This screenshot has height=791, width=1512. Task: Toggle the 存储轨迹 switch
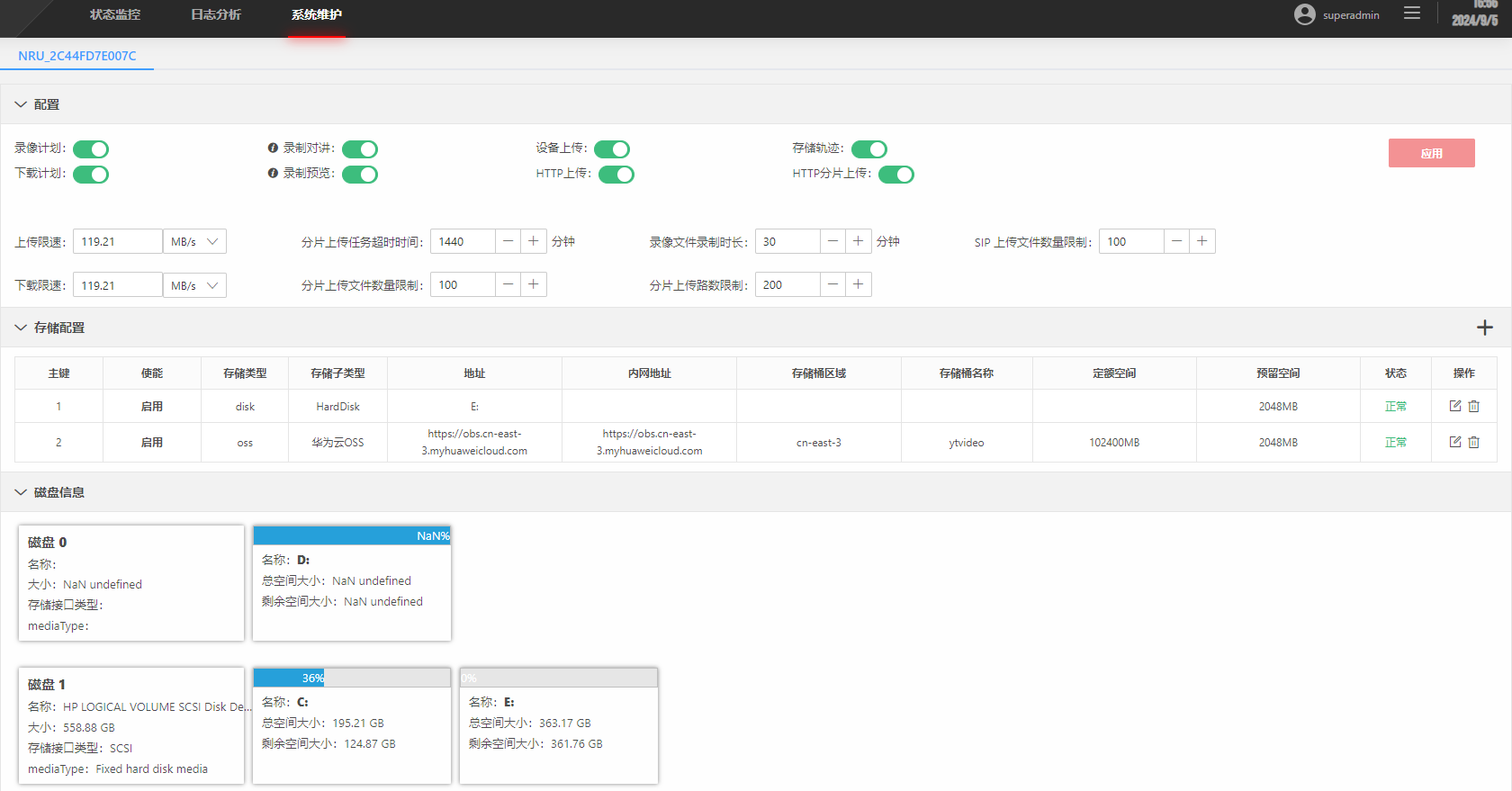pyautogui.click(x=869, y=149)
